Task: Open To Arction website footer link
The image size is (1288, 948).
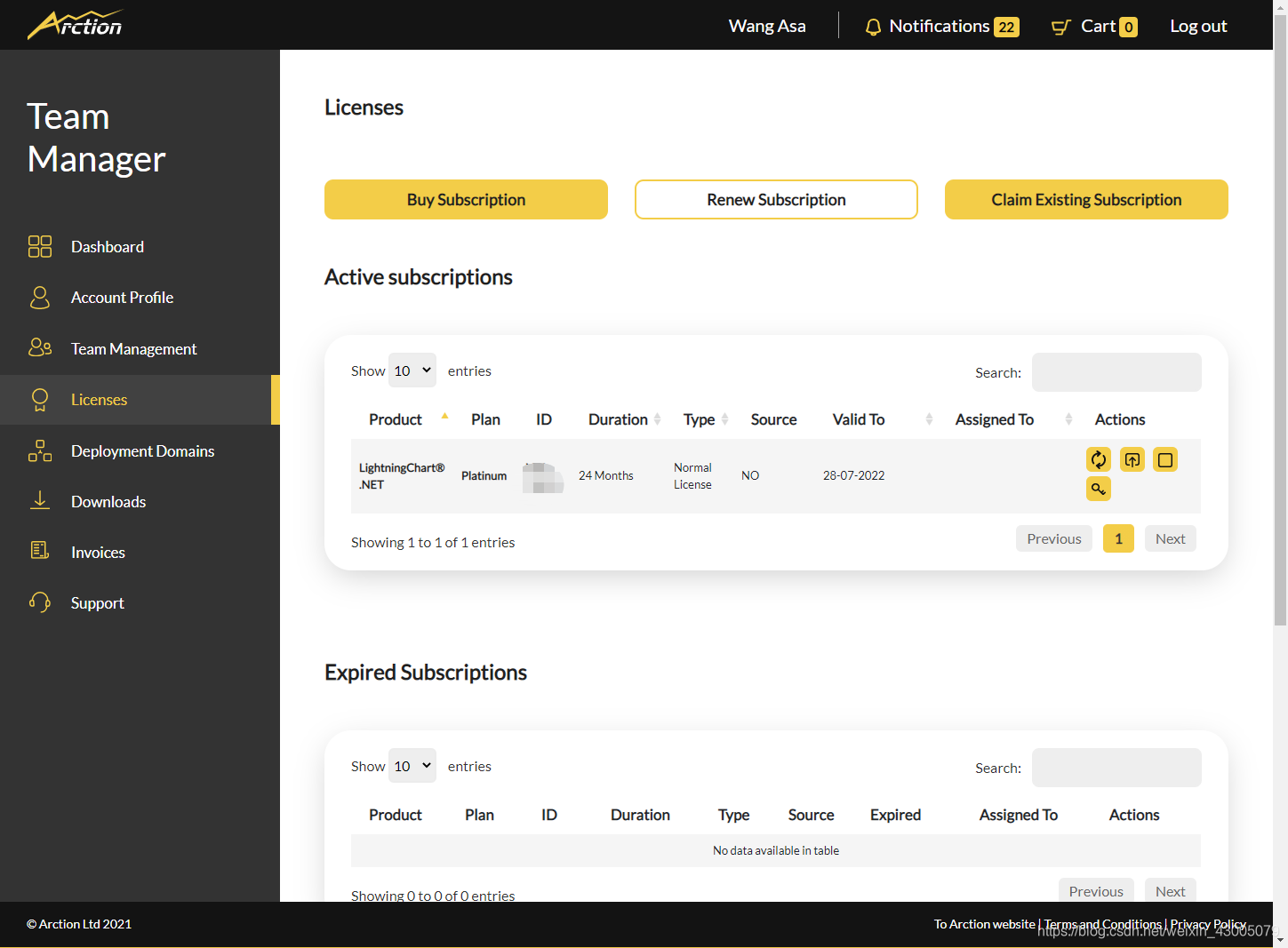Action: pos(984,924)
